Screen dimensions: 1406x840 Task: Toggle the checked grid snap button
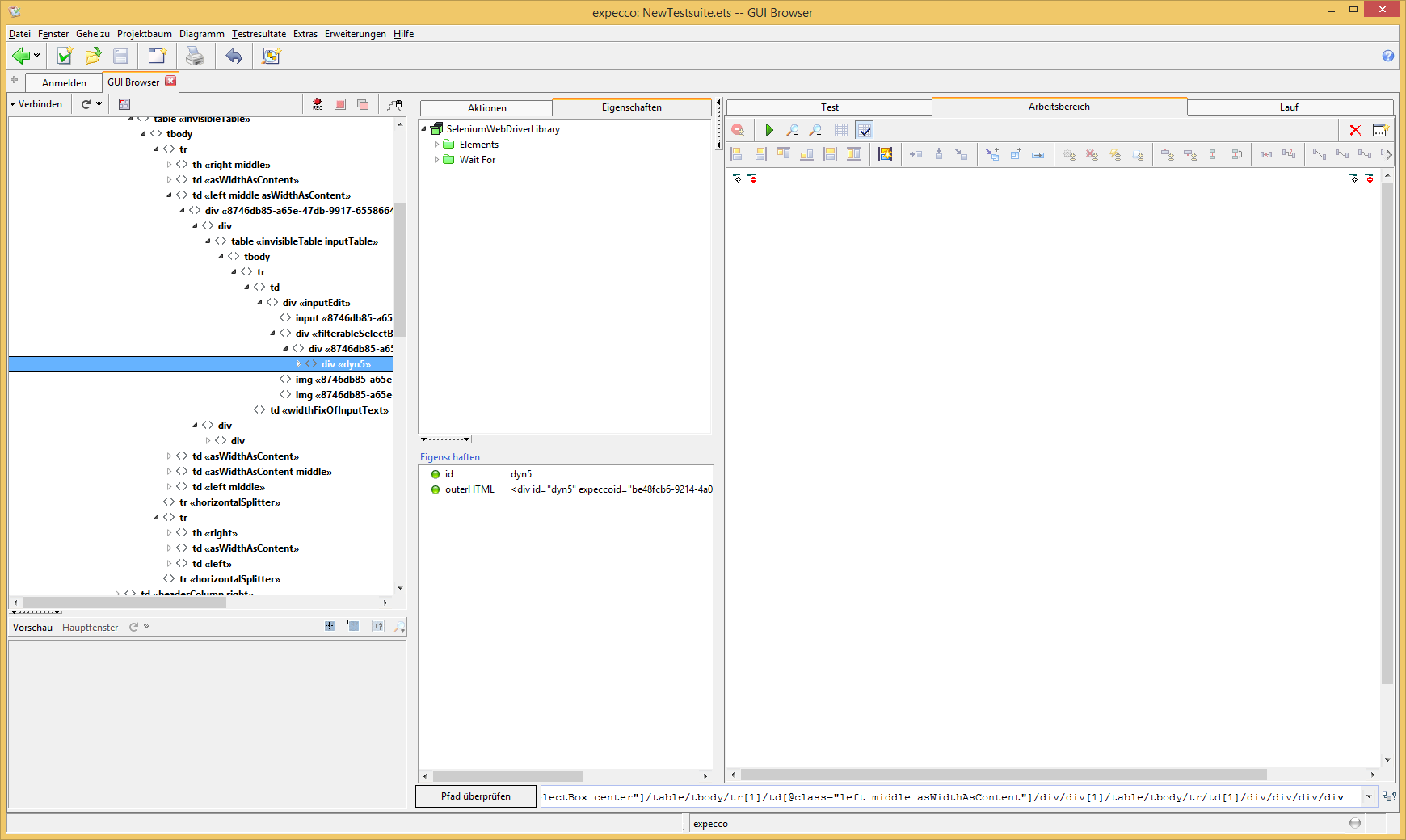pos(864,130)
